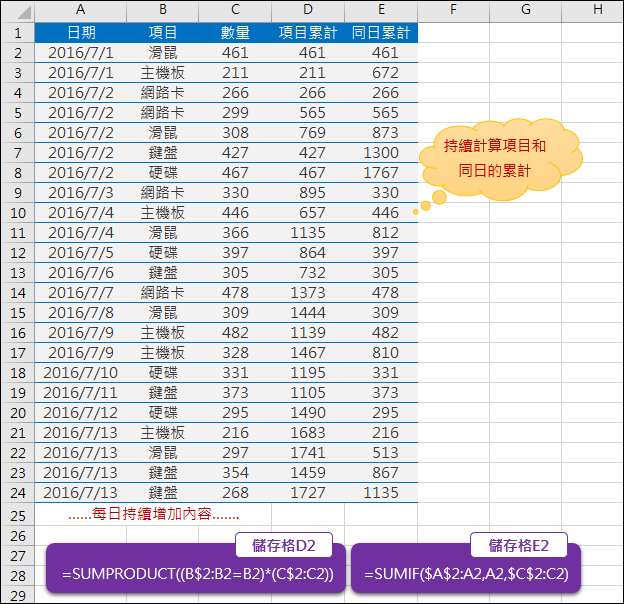624x604 pixels.
Task: Select cell C4 value 266
Action: coord(235,93)
